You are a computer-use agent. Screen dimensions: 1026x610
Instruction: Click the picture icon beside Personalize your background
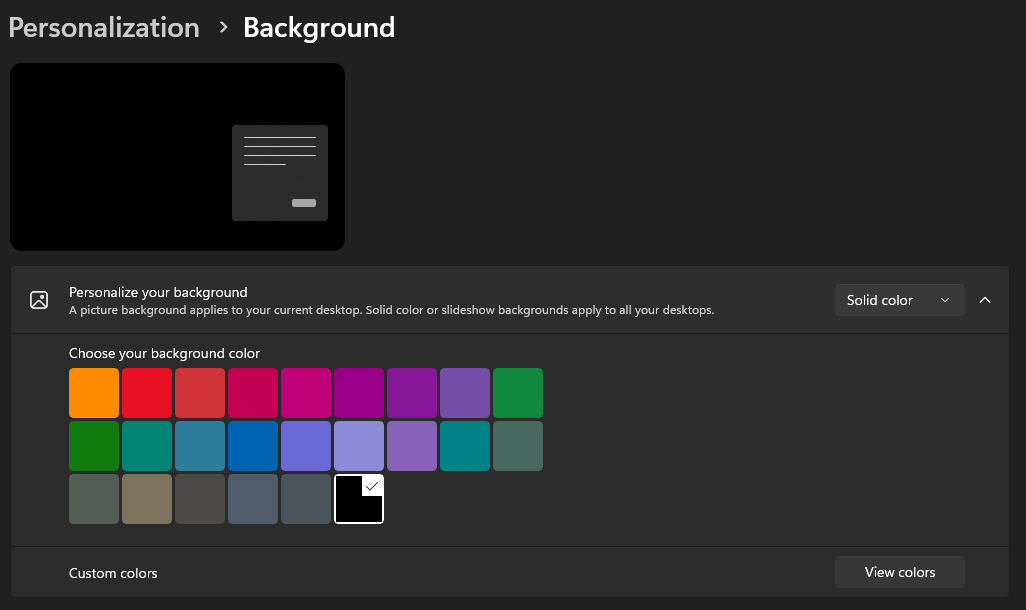[x=39, y=300]
